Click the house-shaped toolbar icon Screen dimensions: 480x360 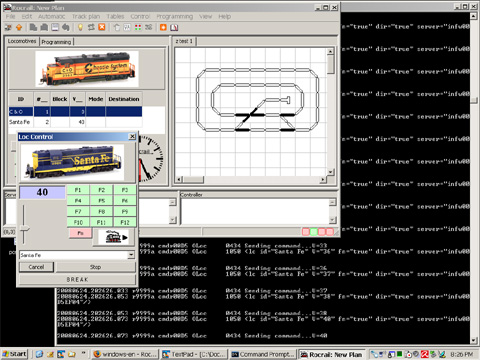coord(116,27)
